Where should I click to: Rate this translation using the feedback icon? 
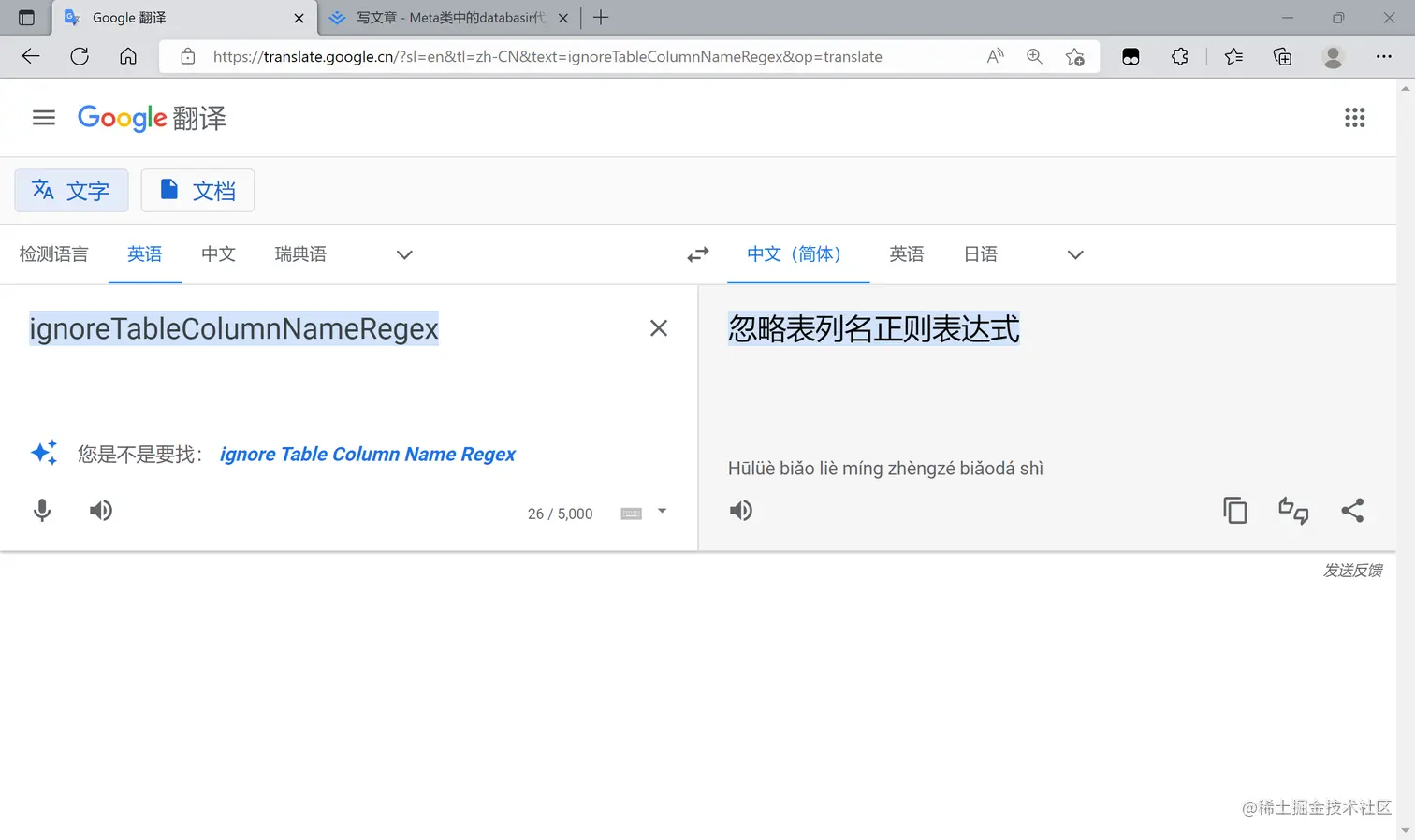click(x=1293, y=511)
